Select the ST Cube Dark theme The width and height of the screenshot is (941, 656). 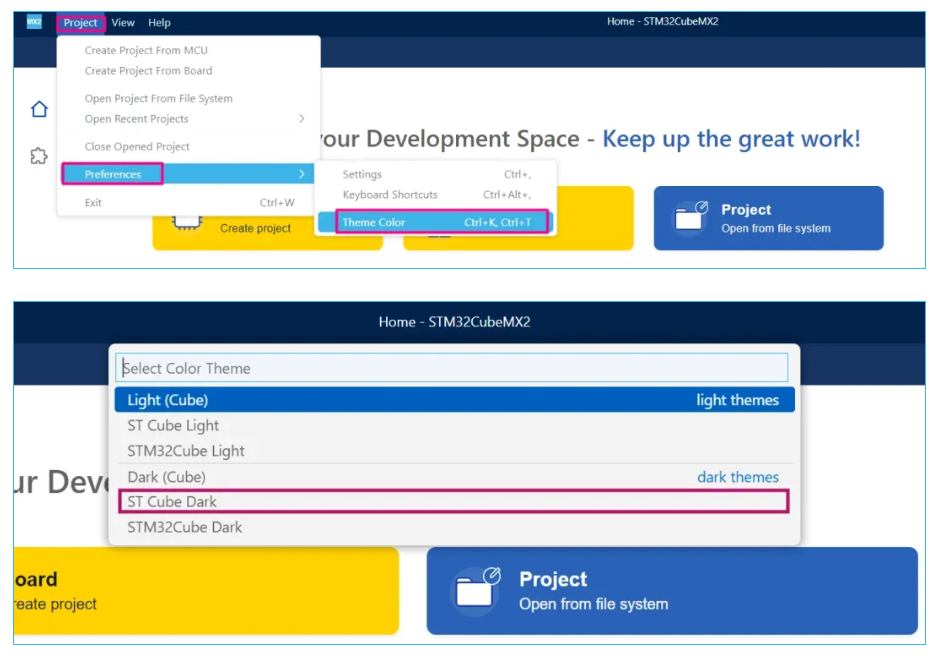click(x=454, y=502)
